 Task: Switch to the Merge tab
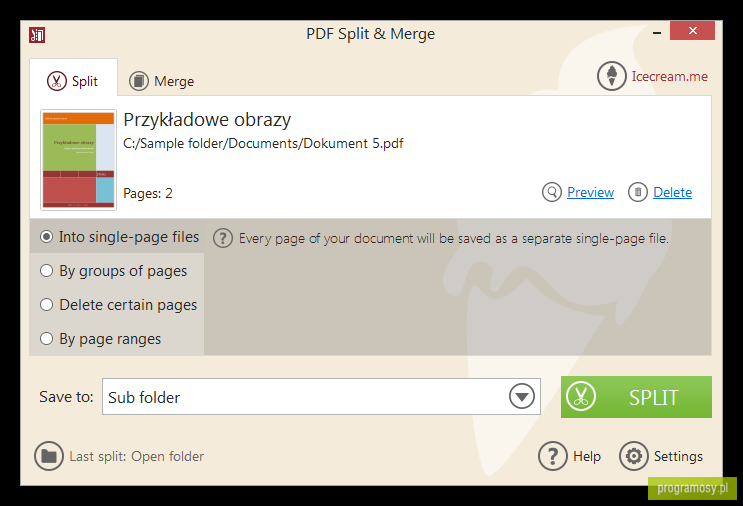[162, 81]
